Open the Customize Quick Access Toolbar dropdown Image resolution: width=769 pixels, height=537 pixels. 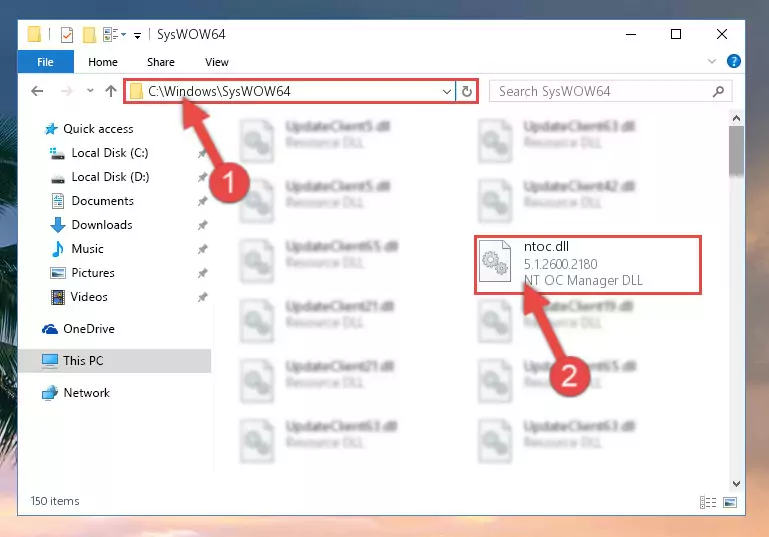coord(137,35)
